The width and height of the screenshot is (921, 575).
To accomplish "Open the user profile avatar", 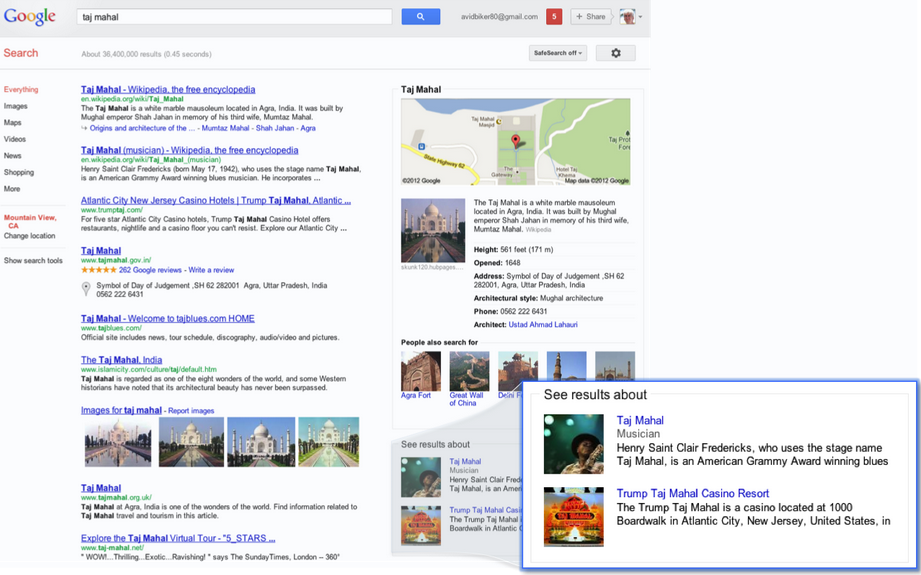I will pyautogui.click(x=628, y=17).
